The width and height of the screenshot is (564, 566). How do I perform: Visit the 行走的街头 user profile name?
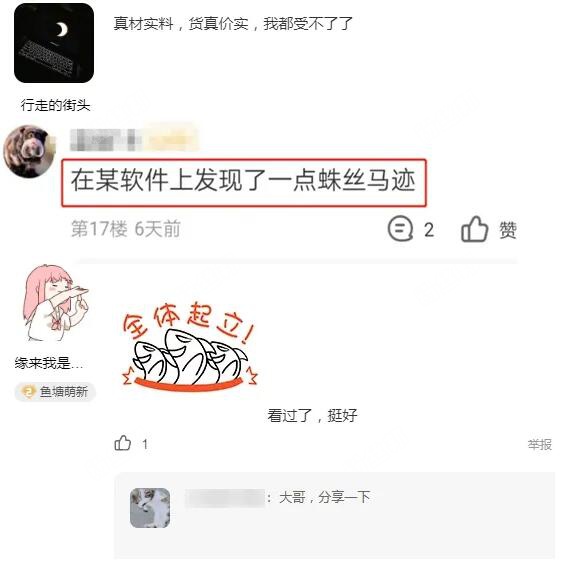pyautogui.click(x=55, y=105)
